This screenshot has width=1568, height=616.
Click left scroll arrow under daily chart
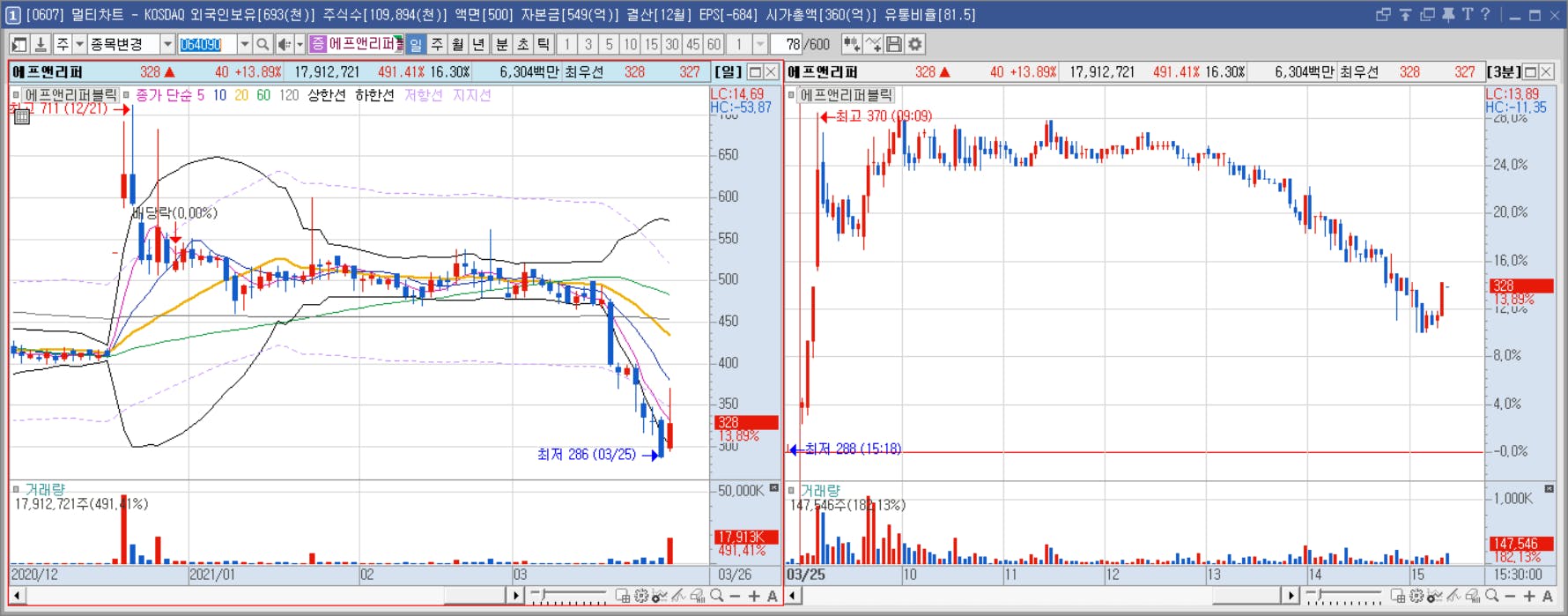pyautogui.click(x=17, y=597)
